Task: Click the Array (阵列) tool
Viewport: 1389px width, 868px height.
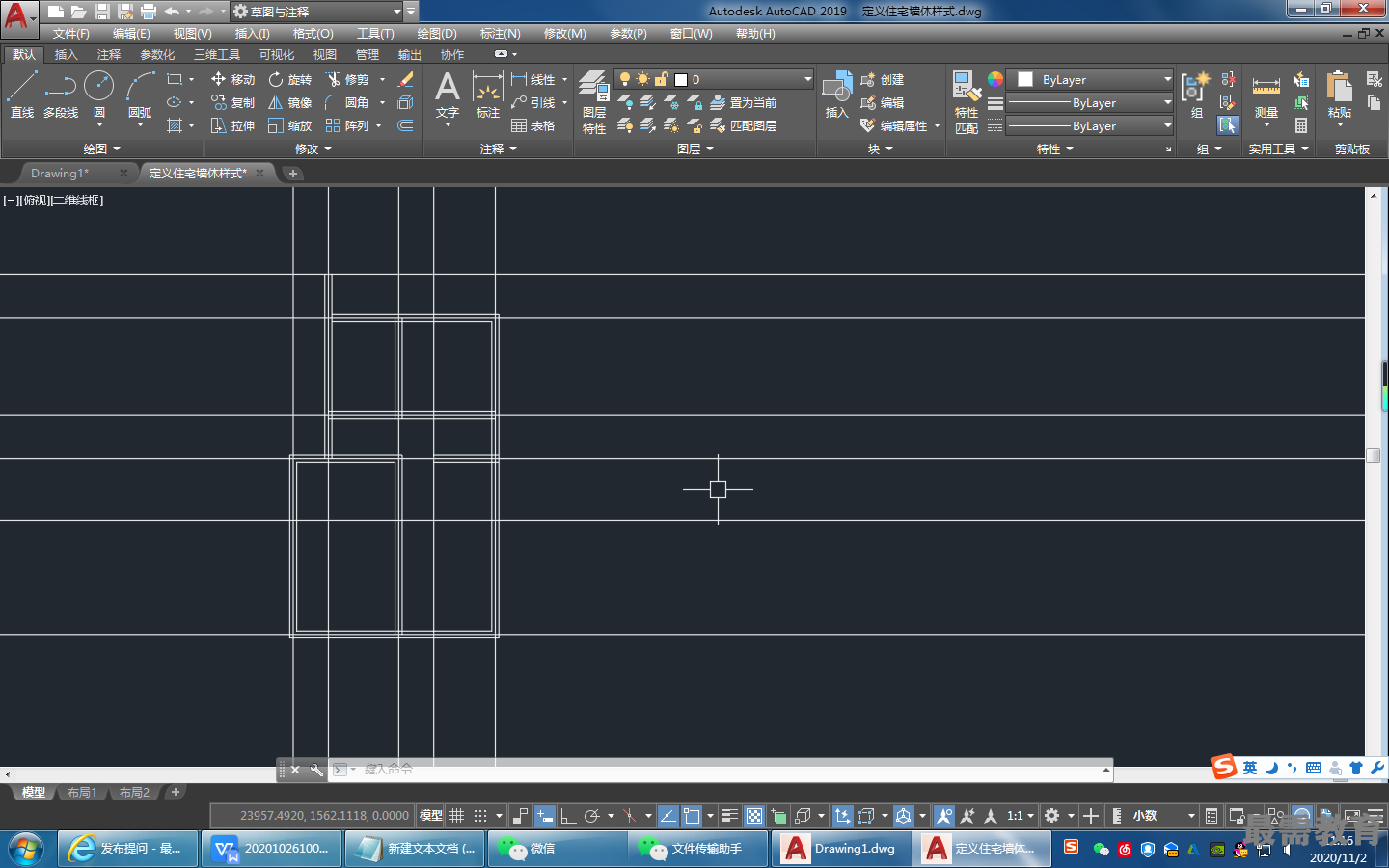Action: click(347, 125)
